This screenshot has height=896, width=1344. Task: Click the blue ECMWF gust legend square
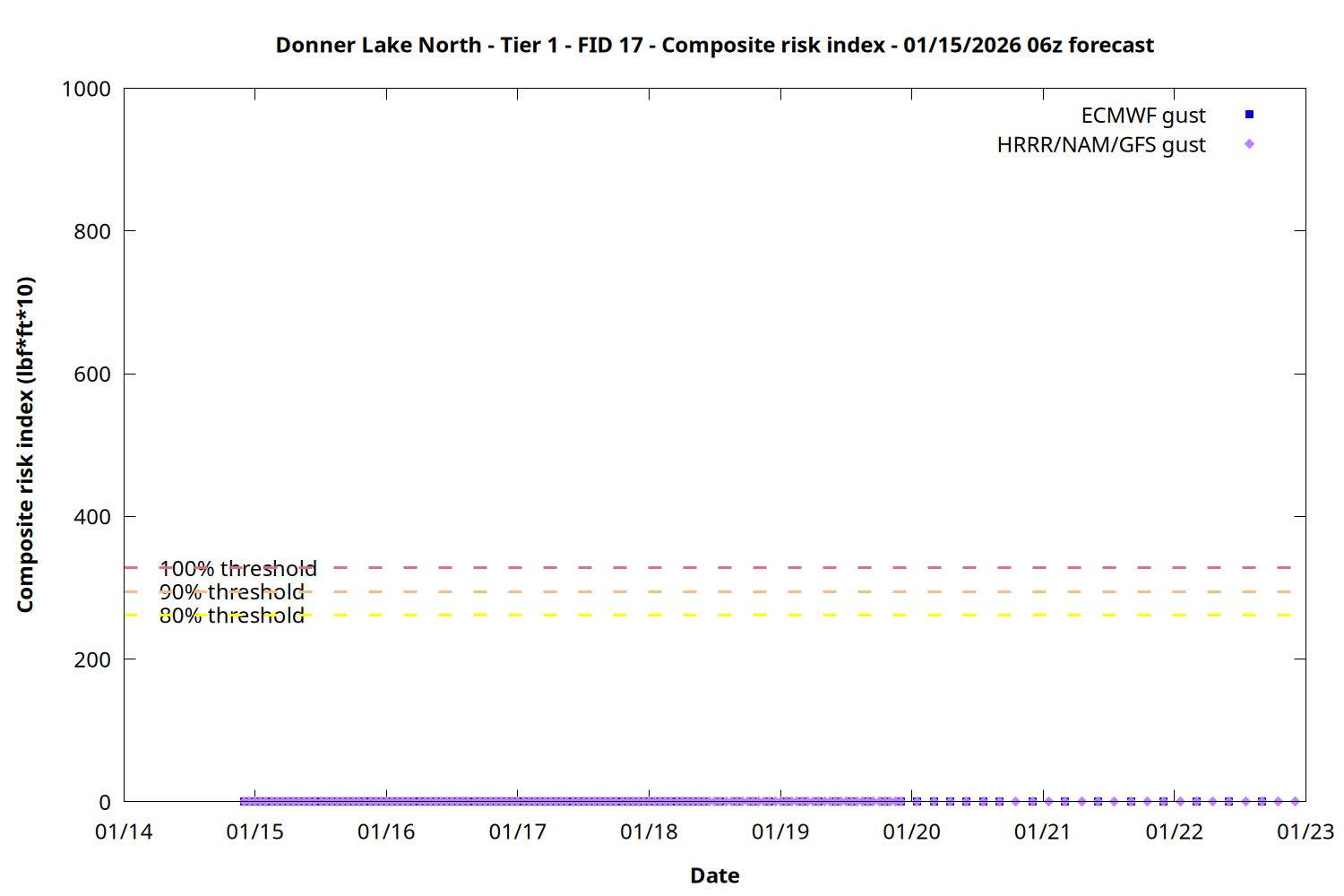click(x=1249, y=115)
